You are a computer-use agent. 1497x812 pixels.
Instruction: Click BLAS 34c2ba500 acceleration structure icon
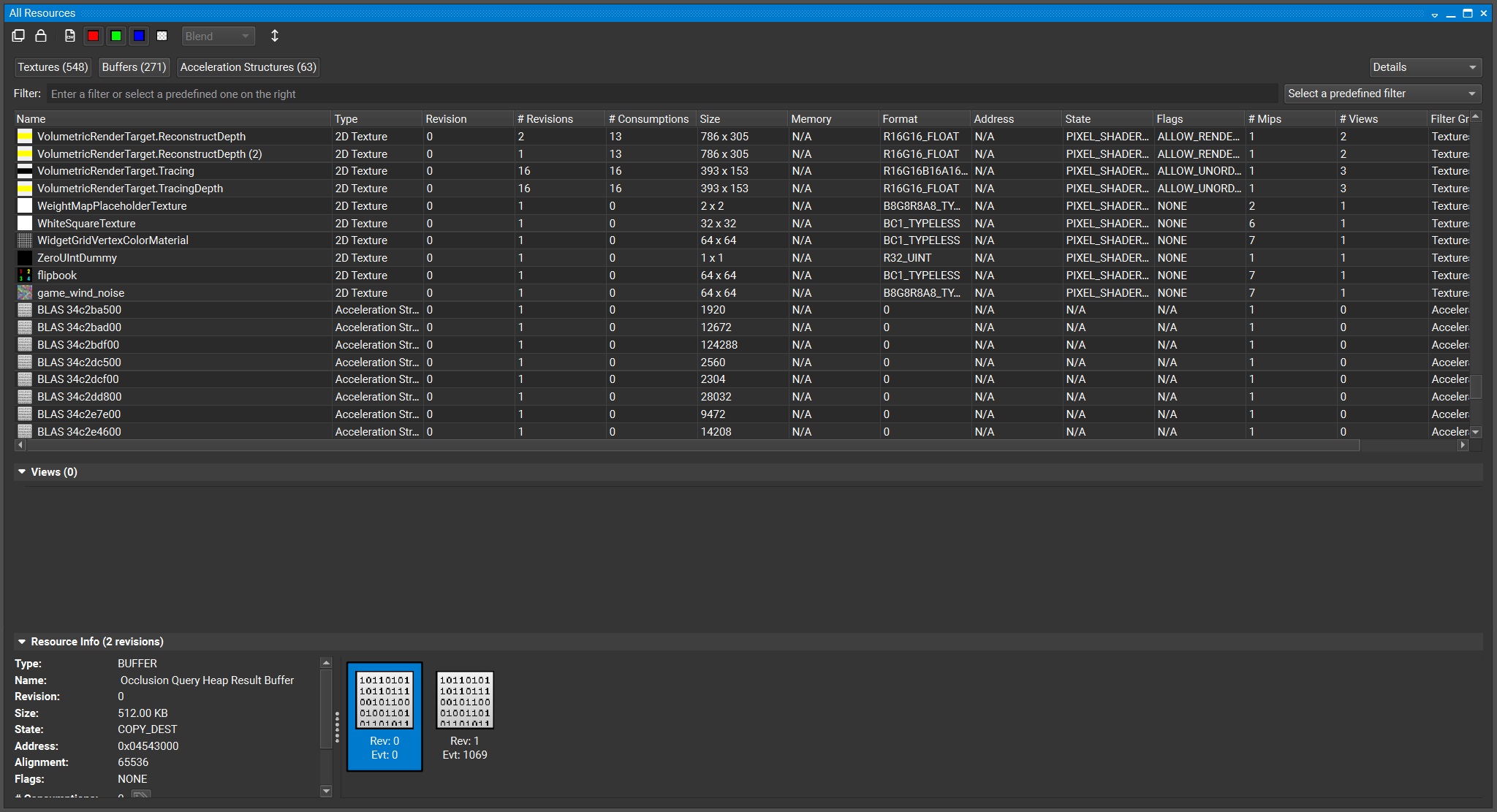(x=25, y=310)
